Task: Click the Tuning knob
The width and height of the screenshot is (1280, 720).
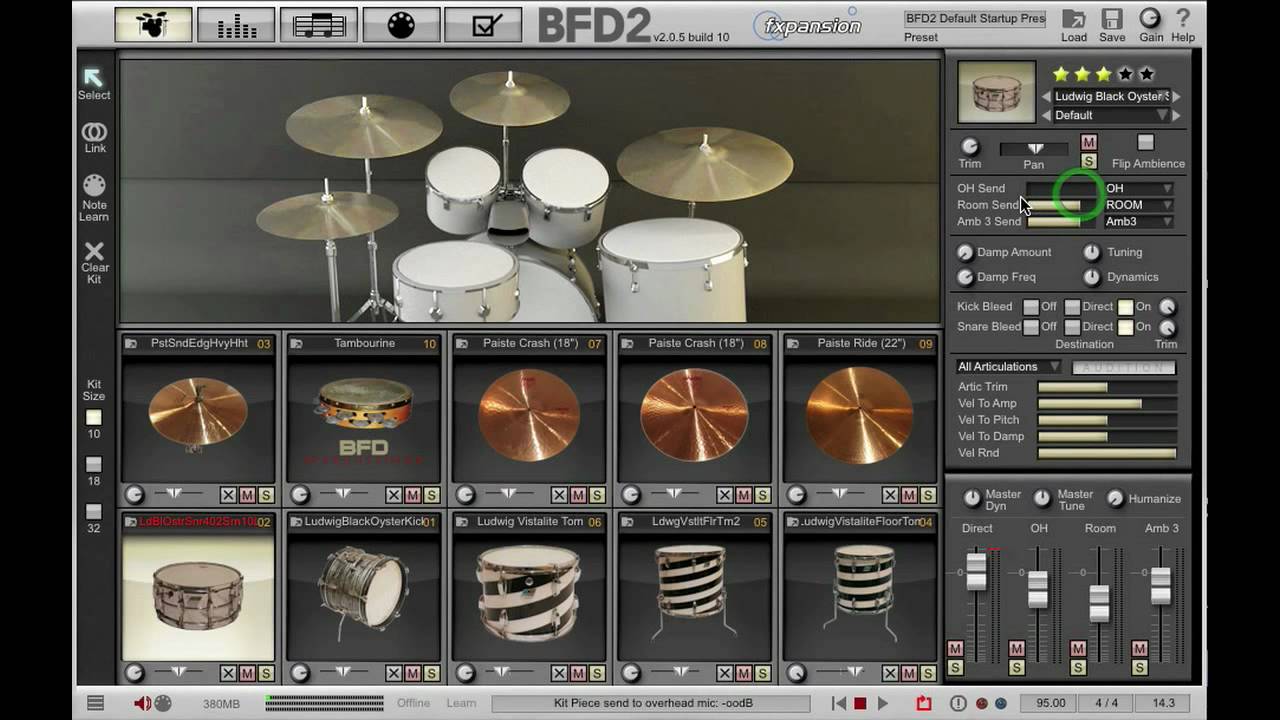Action: coord(1092,253)
